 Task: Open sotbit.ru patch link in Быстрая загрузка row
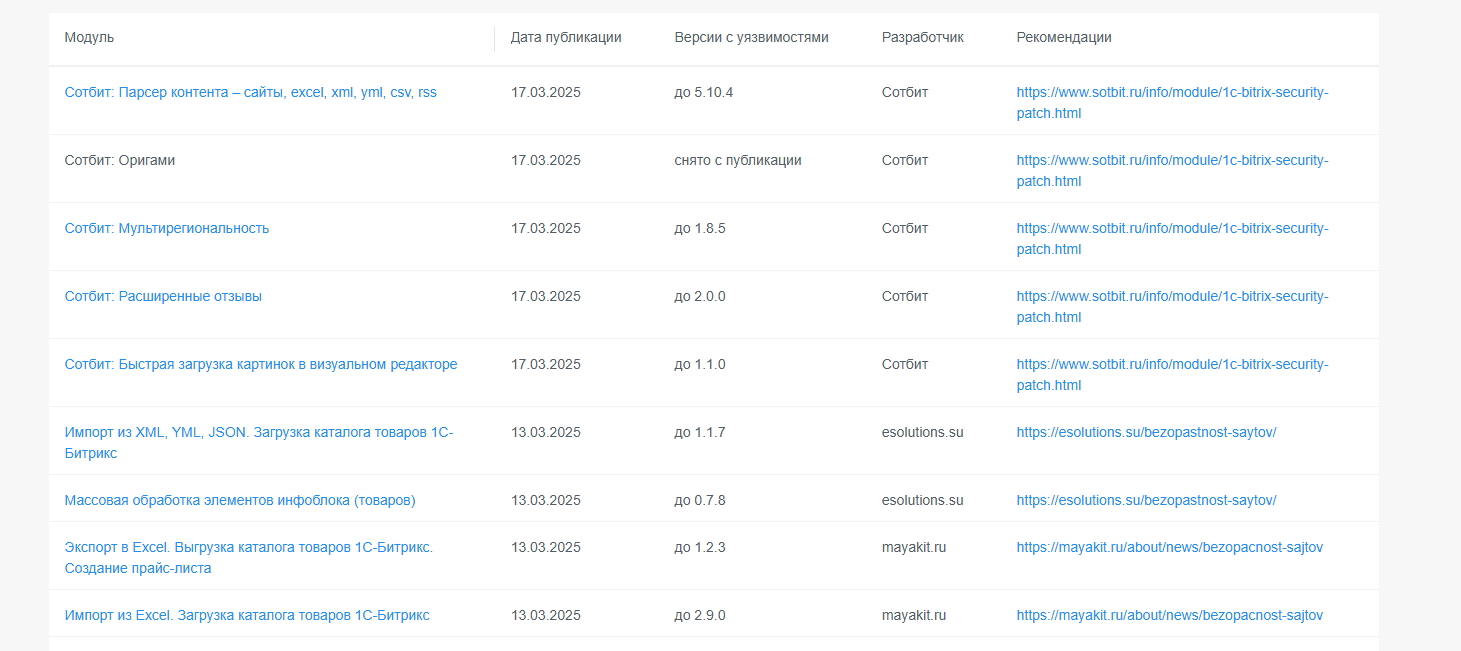(x=1173, y=374)
